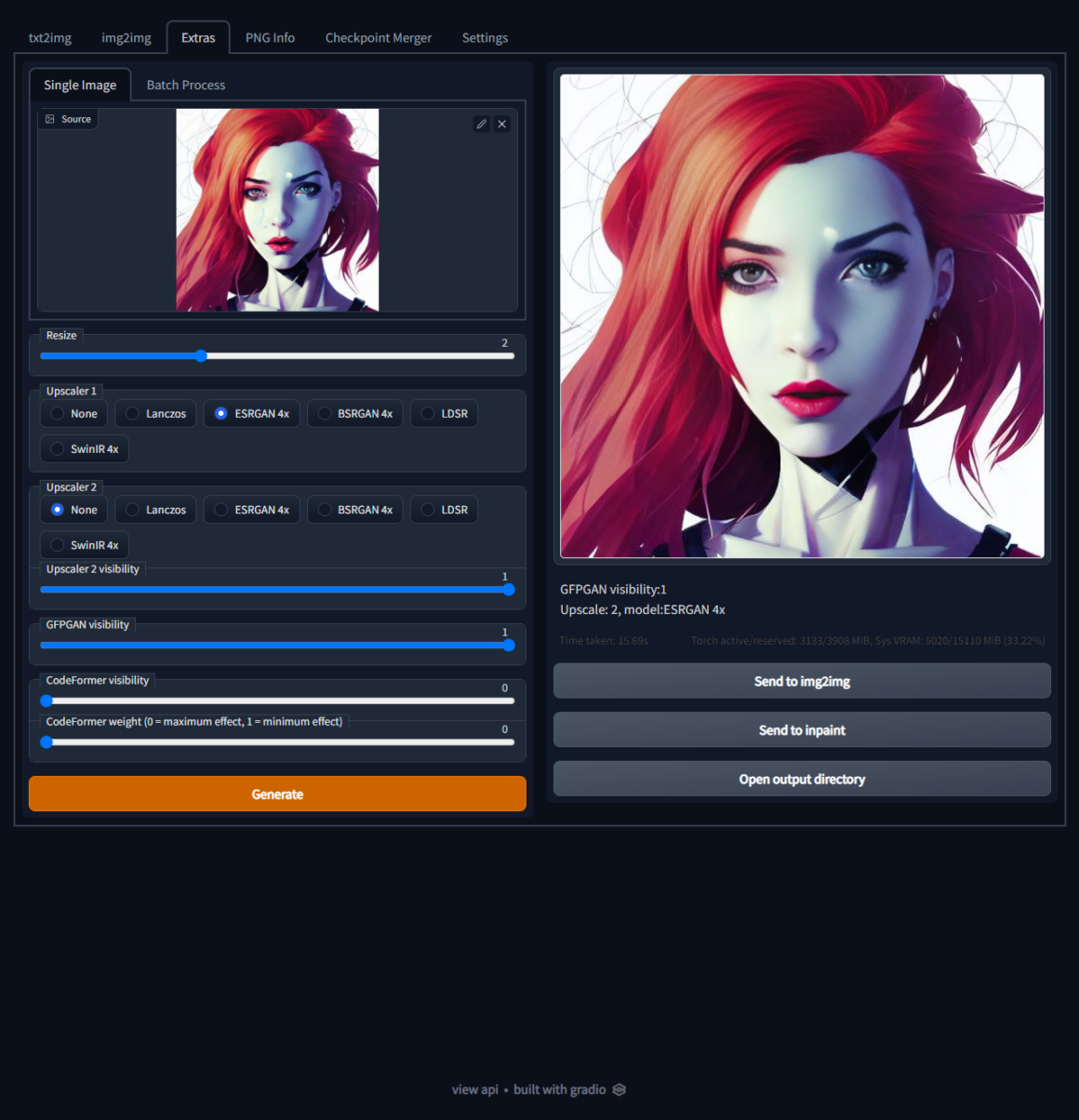
Task: Clear the source image using the X icon
Action: pos(501,123)
